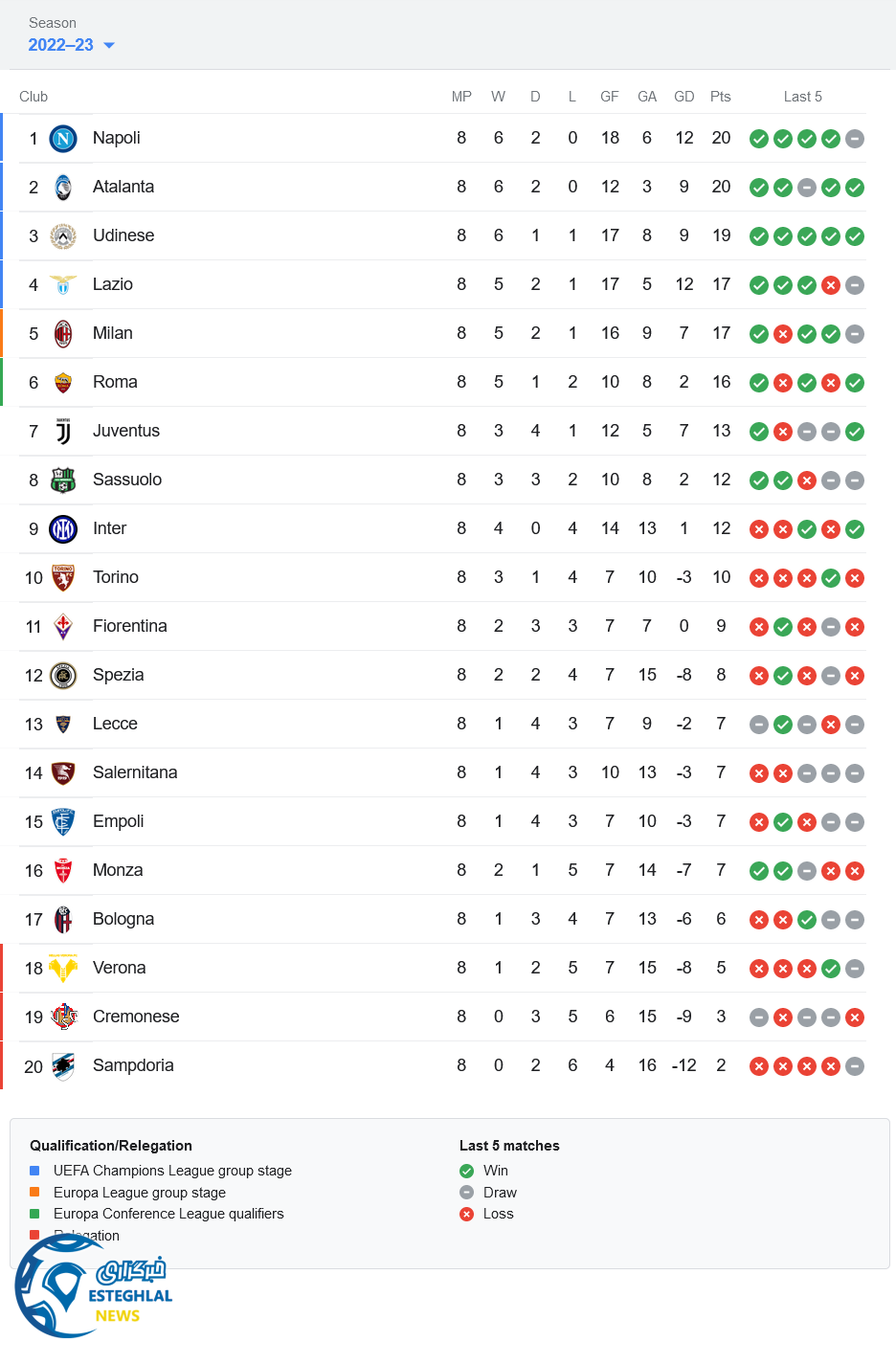896x1364 pixels.
Task: Click the blue Champions League legend swatch
Action: (x=34, y=1171)
